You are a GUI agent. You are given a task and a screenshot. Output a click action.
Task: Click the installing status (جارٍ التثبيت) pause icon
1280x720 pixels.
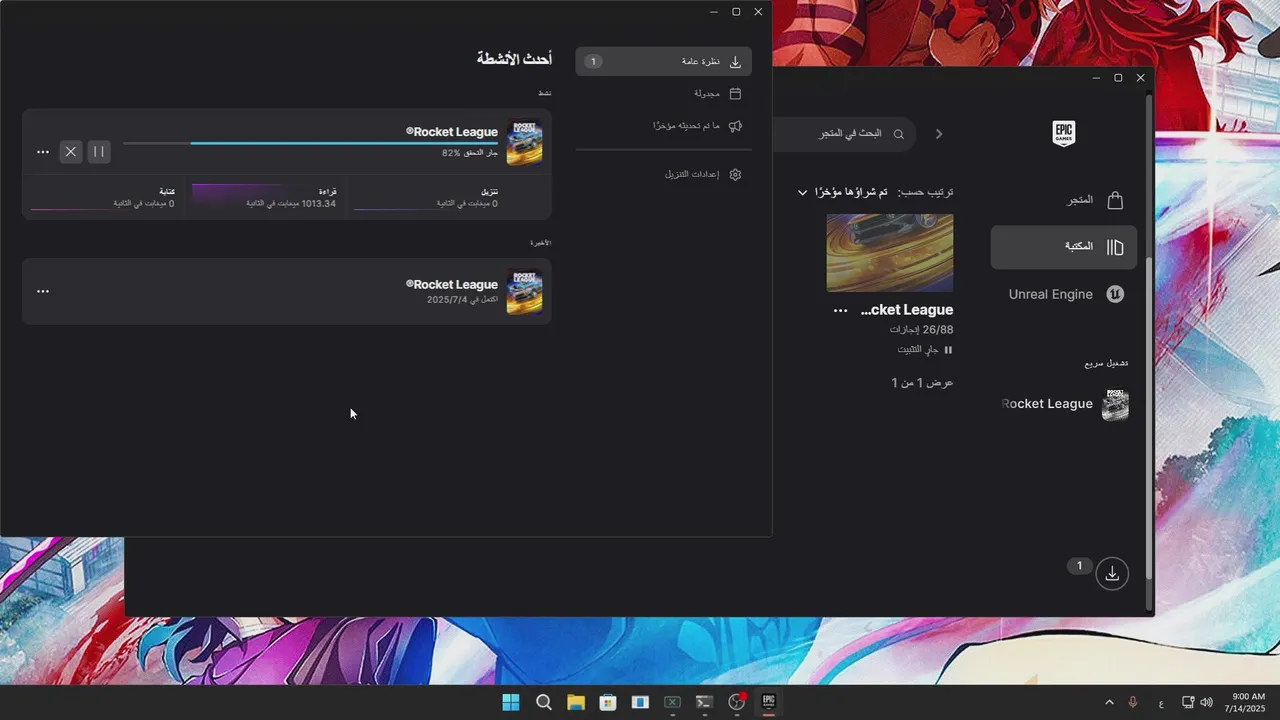pos(948,350)
